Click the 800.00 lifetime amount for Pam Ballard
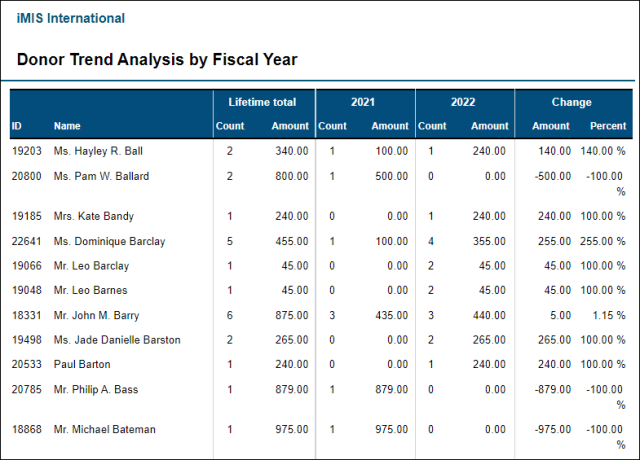The width and height of the screenshot is (640, 460). tap(291, 176)
